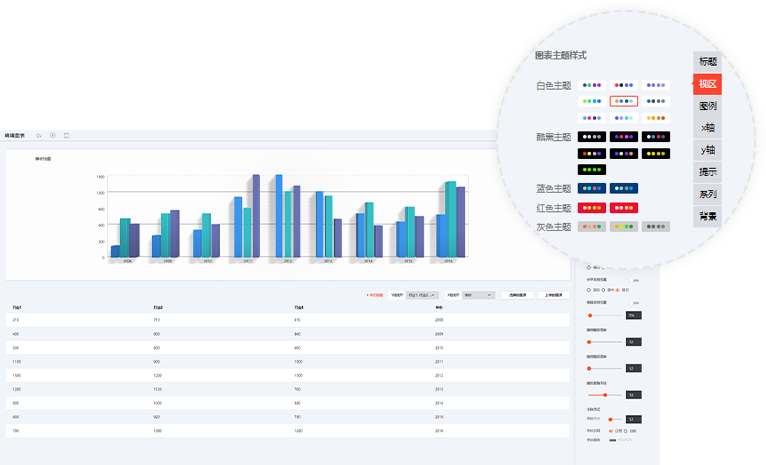
Task: Choose the first gray theme swatch
Action: [593, 226]
